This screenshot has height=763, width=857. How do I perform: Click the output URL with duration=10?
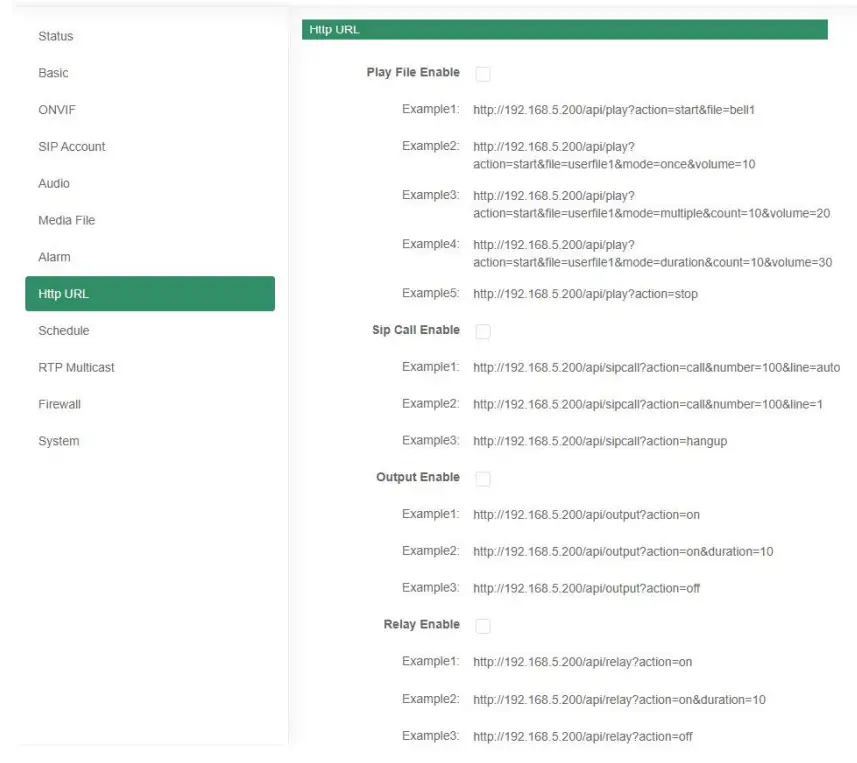click(623, 551)
